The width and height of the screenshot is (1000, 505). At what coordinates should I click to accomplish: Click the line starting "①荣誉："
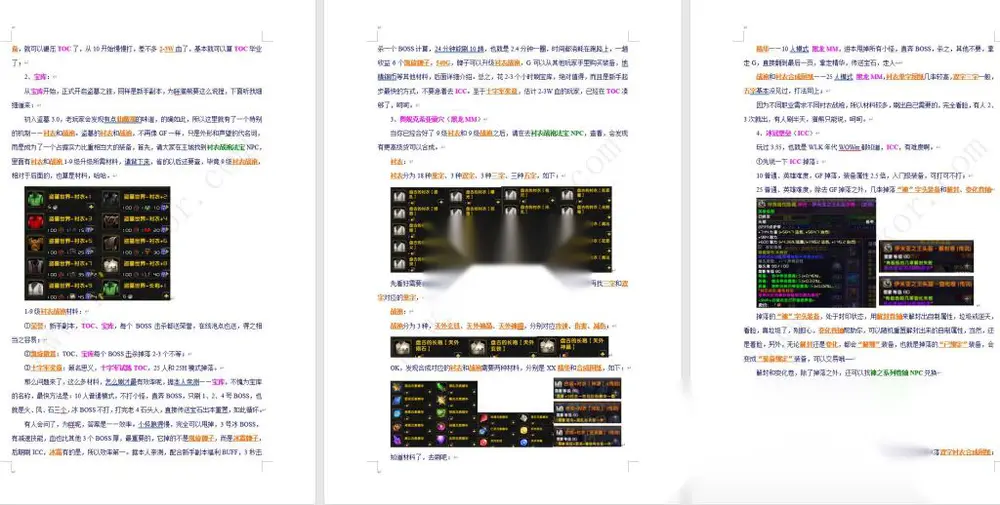click(143, 326)
